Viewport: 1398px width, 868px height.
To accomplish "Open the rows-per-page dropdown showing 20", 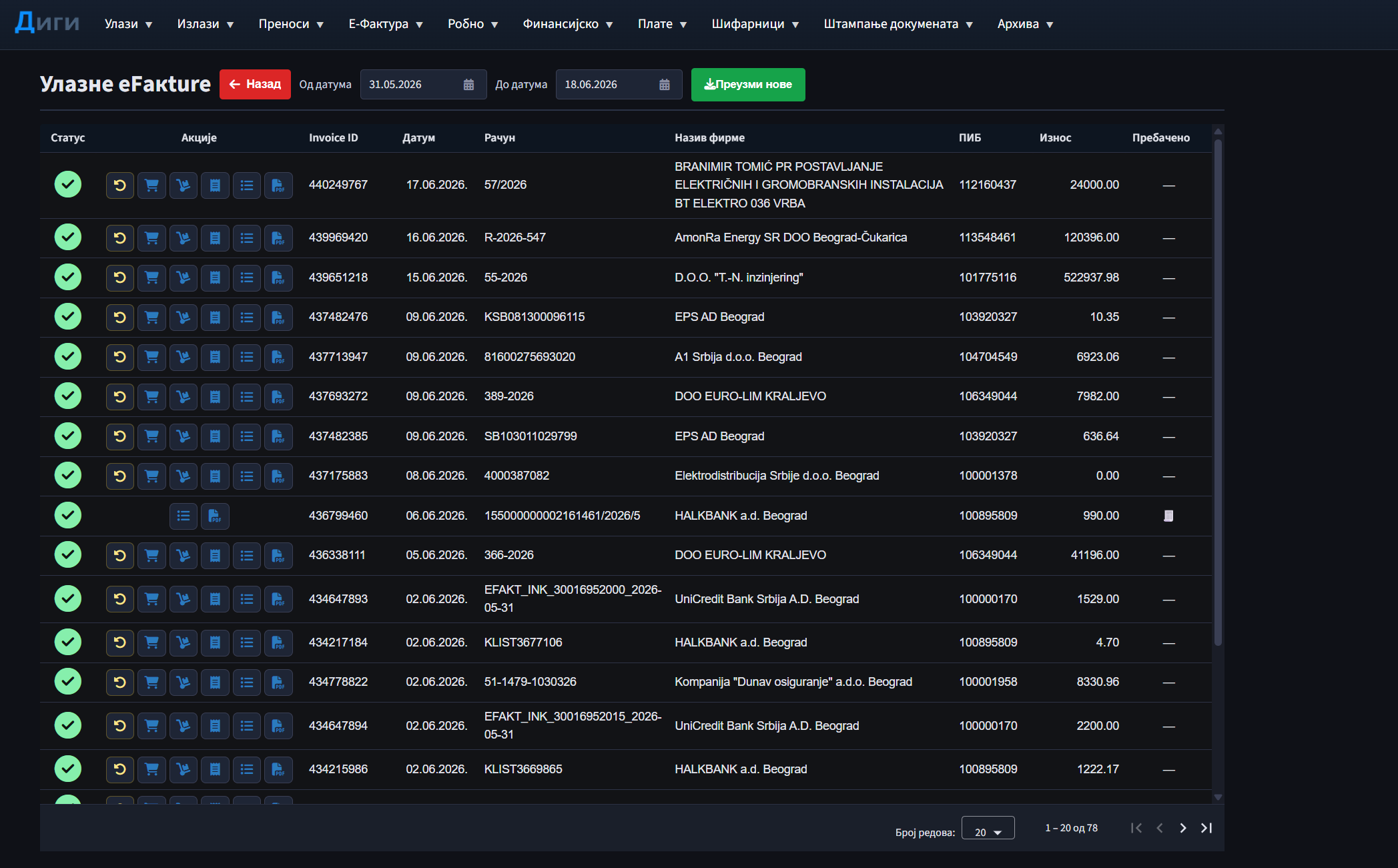I will [988, 828].
